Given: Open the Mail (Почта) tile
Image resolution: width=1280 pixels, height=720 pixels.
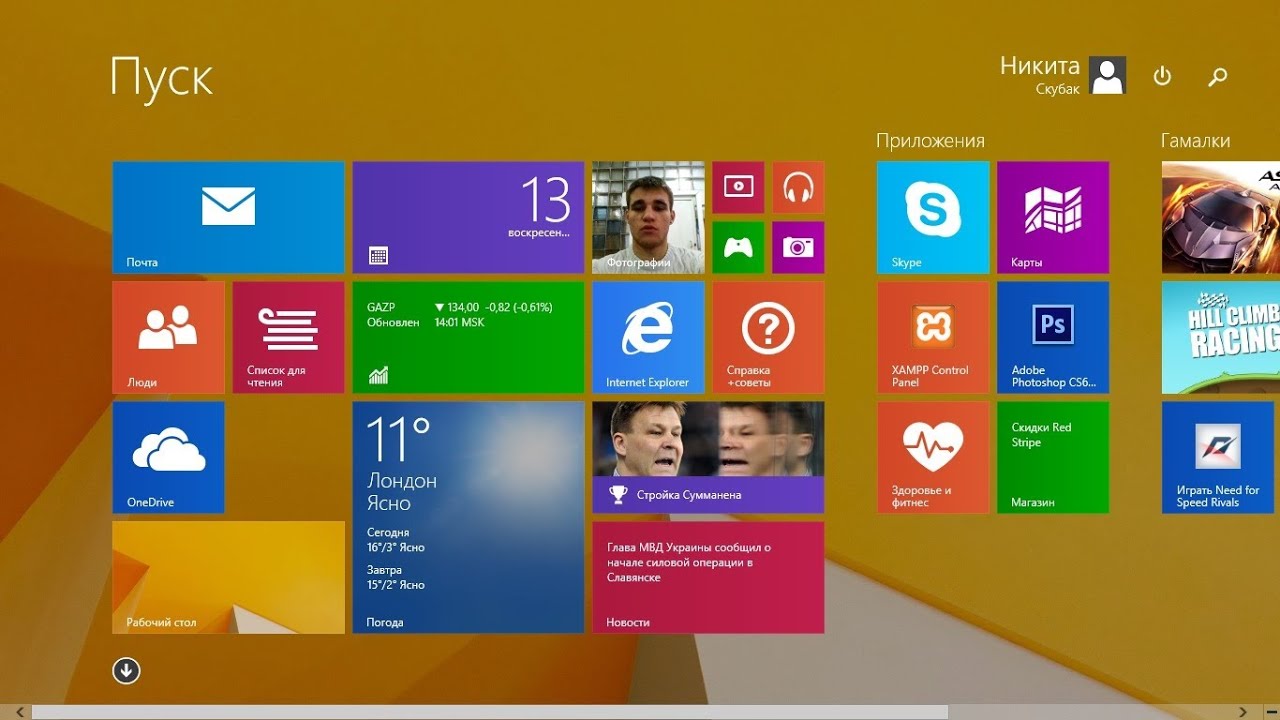Looking at the screenshot, I should tap(228, 217).
